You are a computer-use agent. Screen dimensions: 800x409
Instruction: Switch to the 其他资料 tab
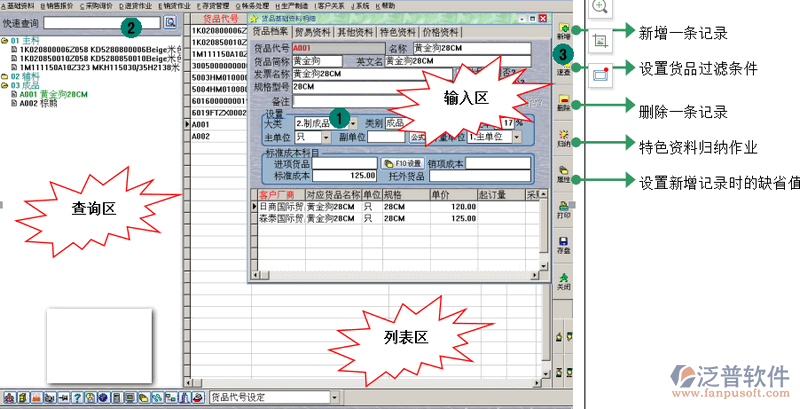(x=355, y=32)
